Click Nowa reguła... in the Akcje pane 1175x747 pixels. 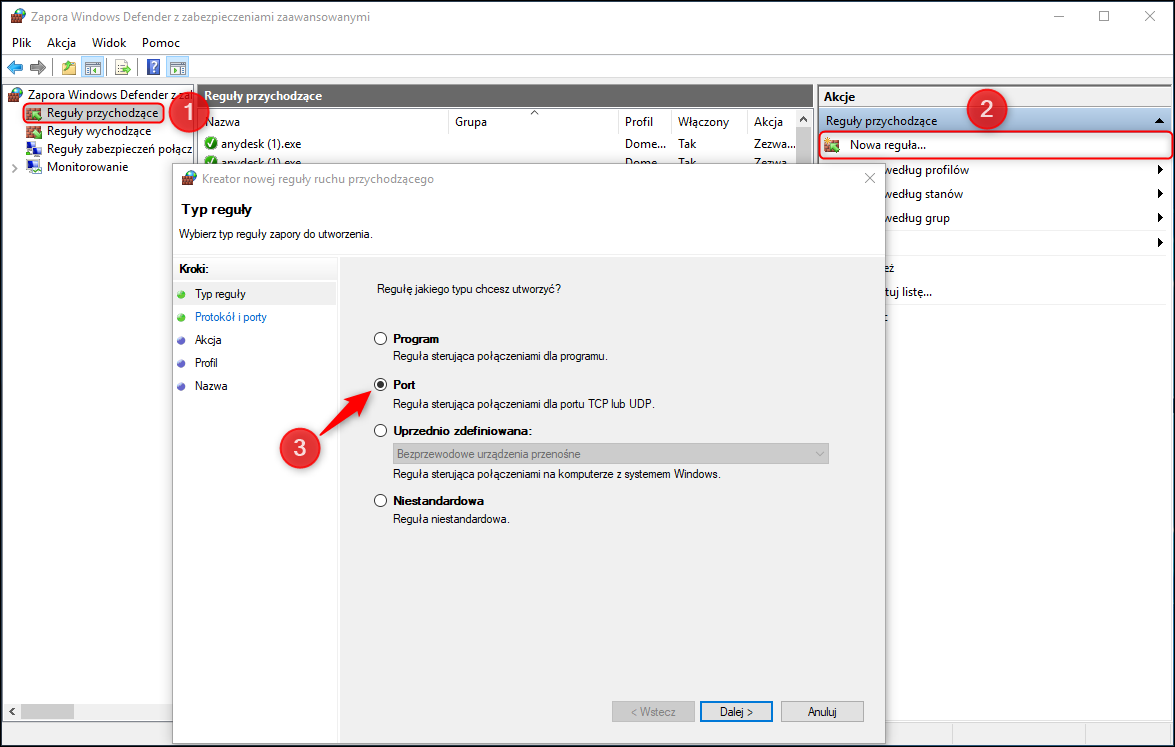click(888, 145)
